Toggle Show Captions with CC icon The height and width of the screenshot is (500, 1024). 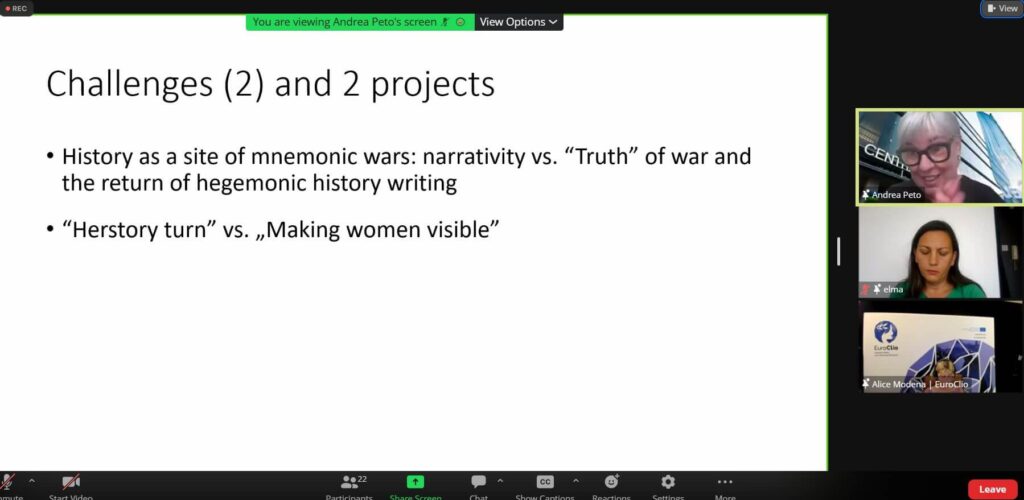tap(545, 482)
